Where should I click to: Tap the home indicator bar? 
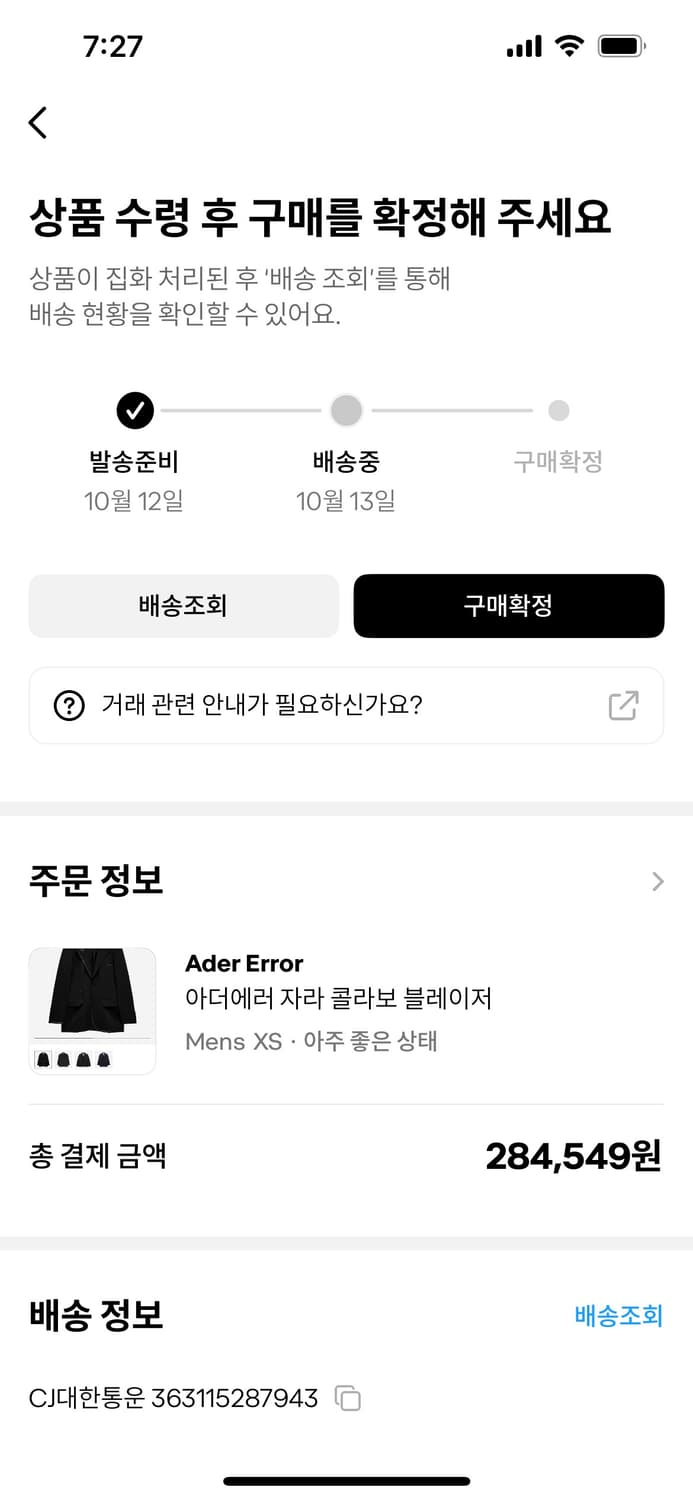point(346,1481)
